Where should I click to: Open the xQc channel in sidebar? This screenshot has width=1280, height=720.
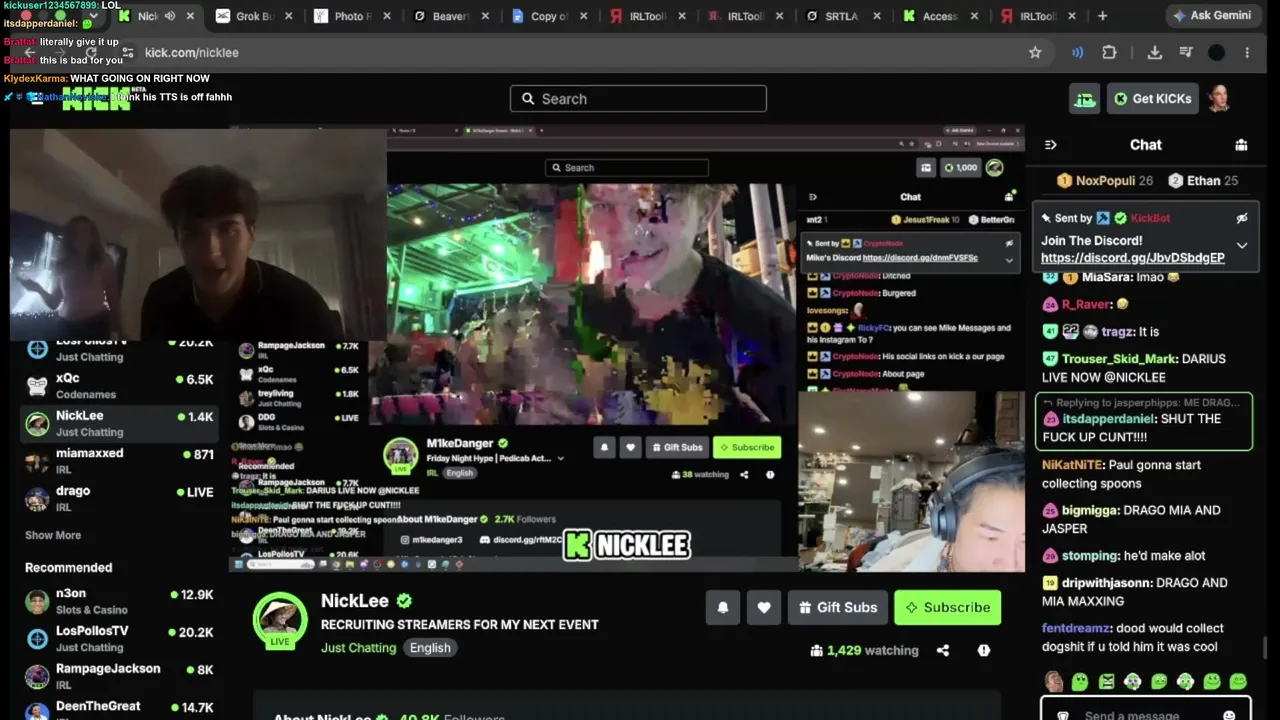click(x=120, y=385)
